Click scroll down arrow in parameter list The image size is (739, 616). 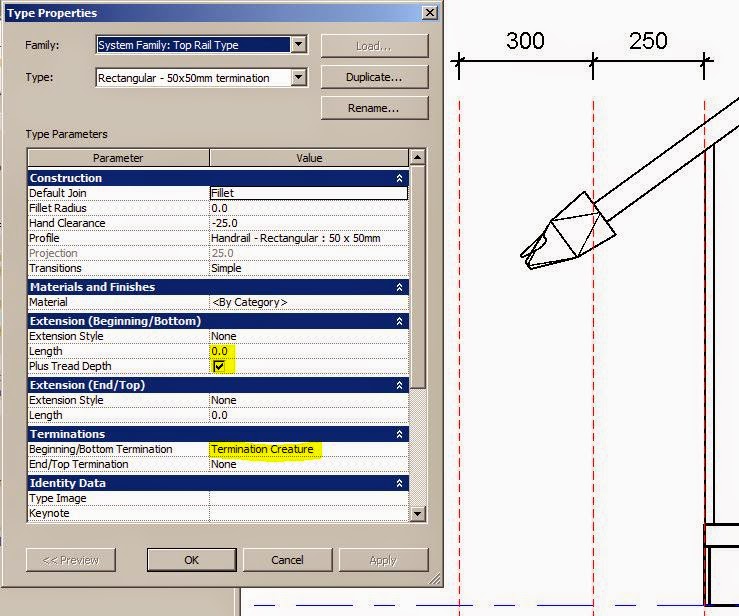[x=418, y=513]
